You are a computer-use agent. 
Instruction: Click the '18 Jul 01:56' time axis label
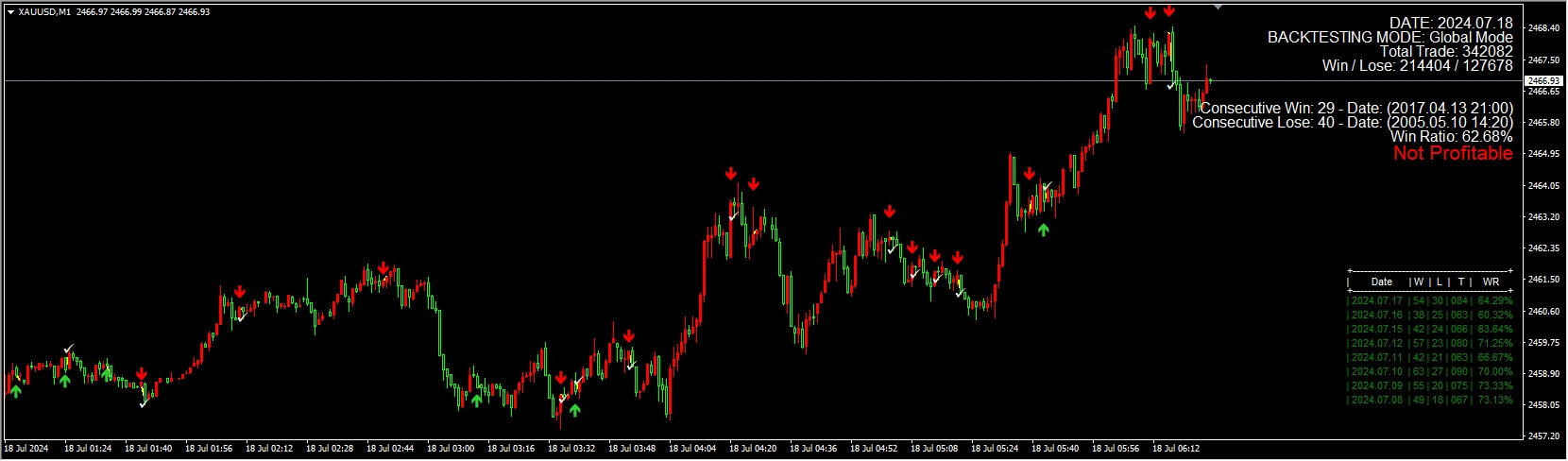coord(209,449)
